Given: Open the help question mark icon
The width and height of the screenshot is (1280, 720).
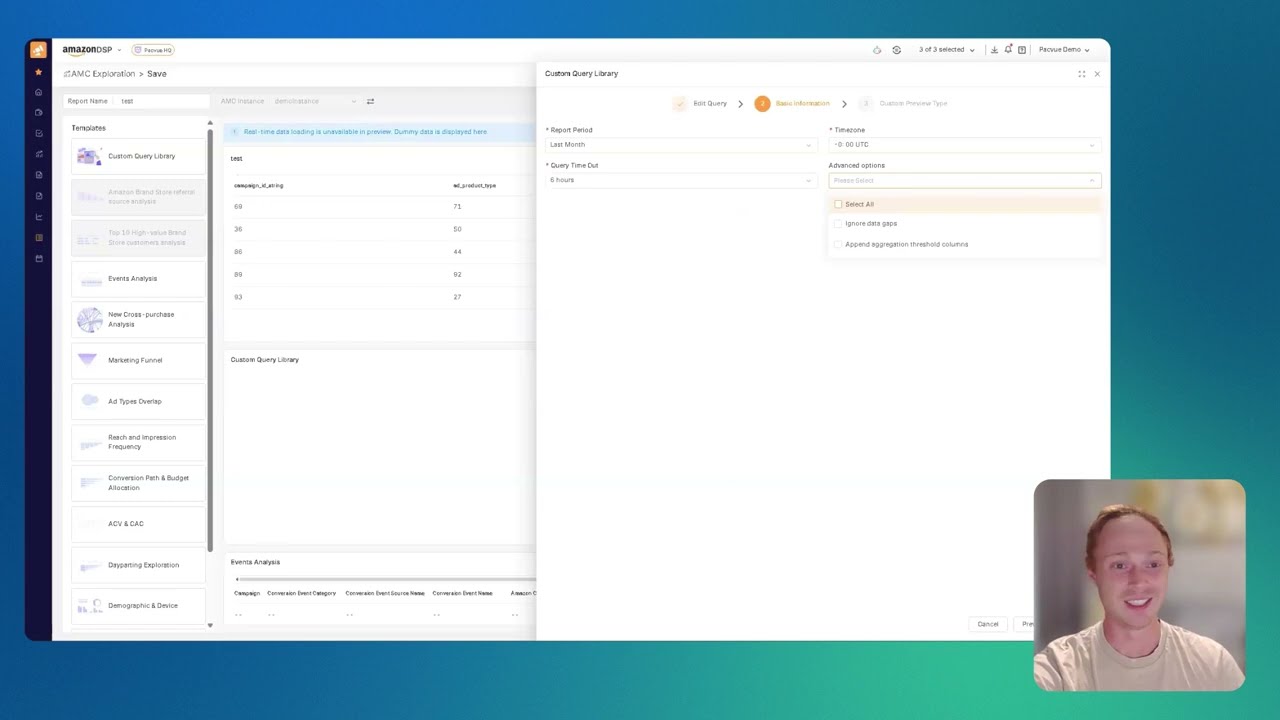Looking at the screenshot, I should 1022,50.
